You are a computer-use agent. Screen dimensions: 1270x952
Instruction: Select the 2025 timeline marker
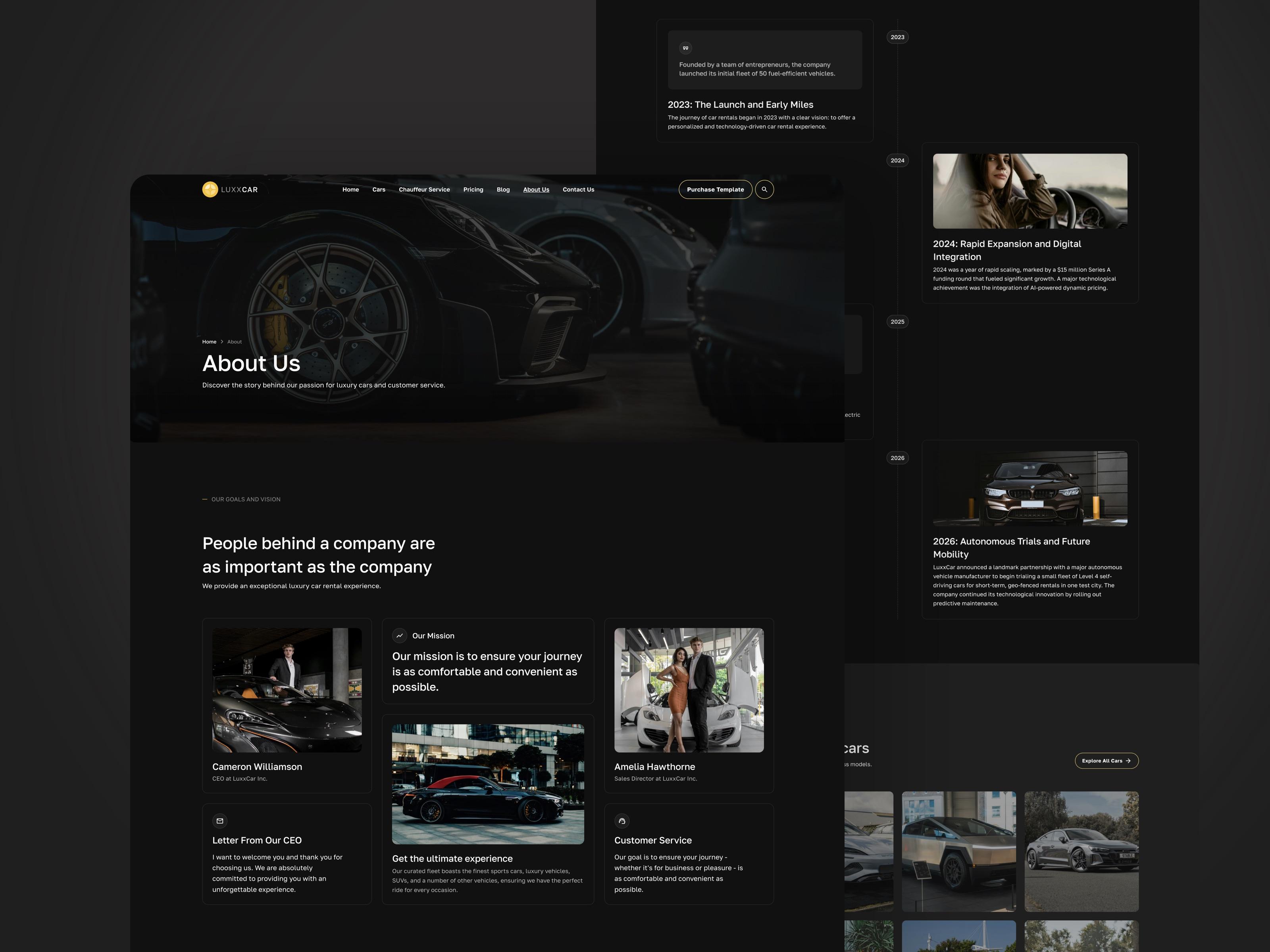897,322
